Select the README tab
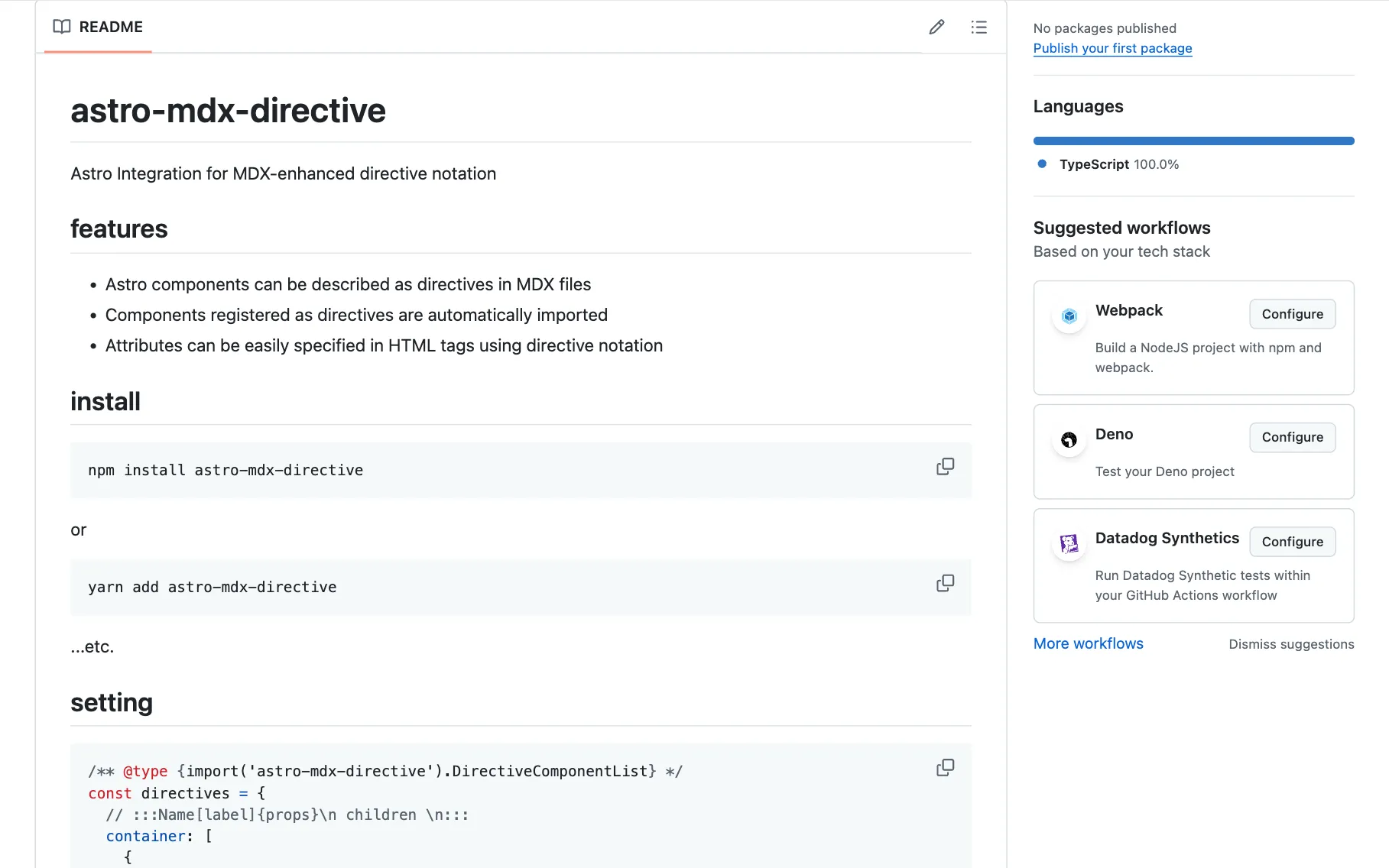The width and height of the screenshot is (1389, 868). coord(98,27)
